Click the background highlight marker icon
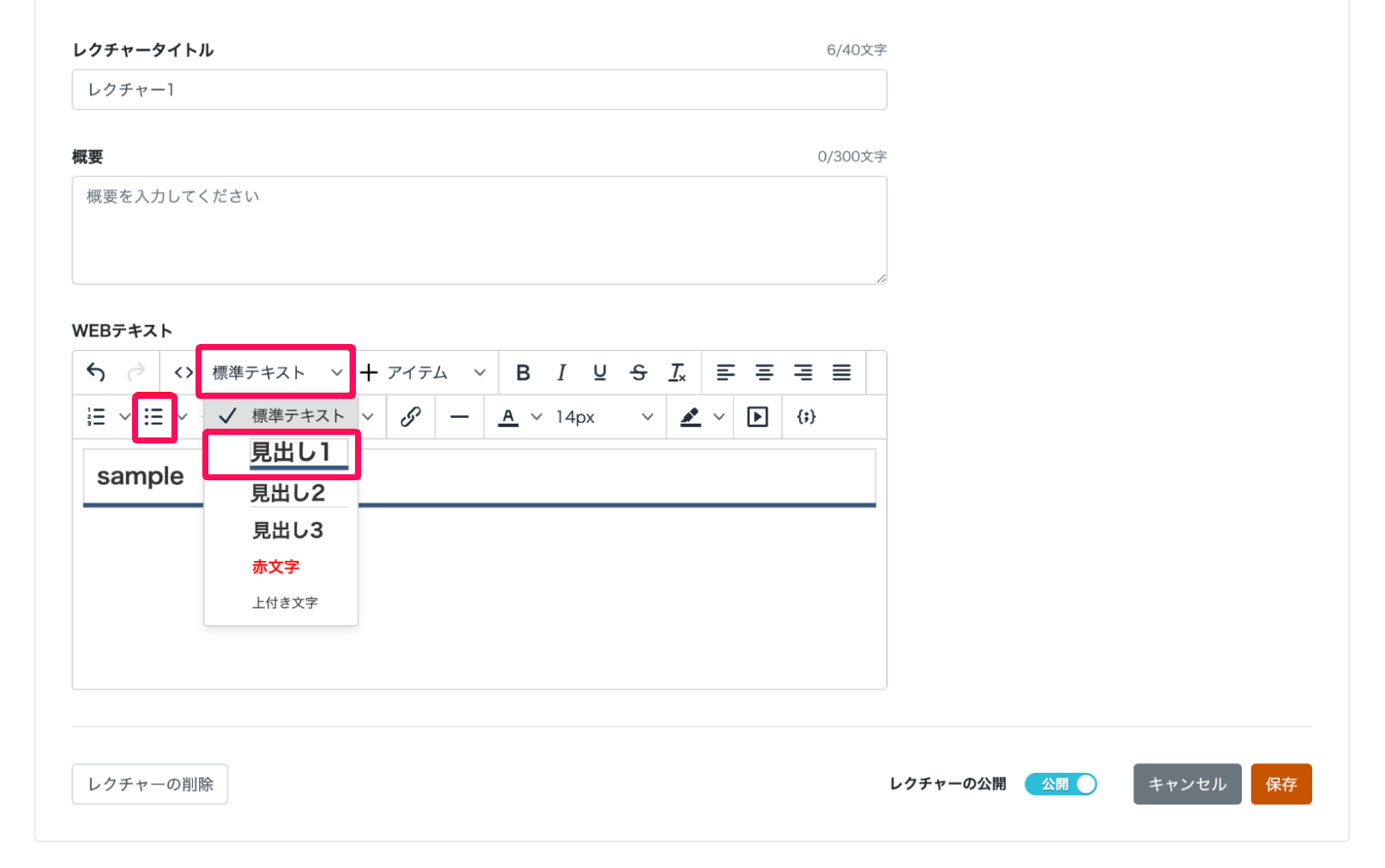Screen dimensions: 1385x868 tap(690, 417)
